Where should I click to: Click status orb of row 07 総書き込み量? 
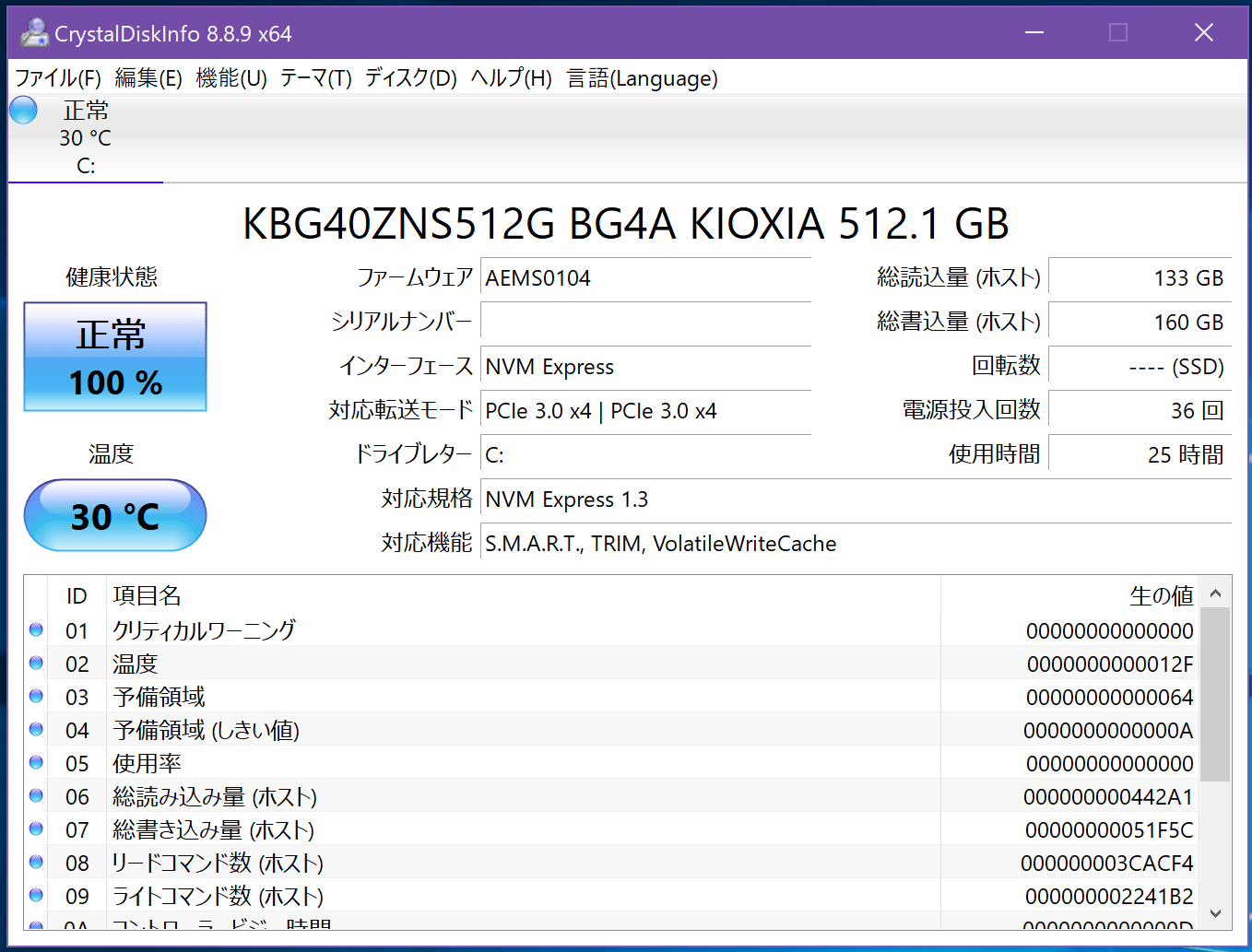(36, 829)
